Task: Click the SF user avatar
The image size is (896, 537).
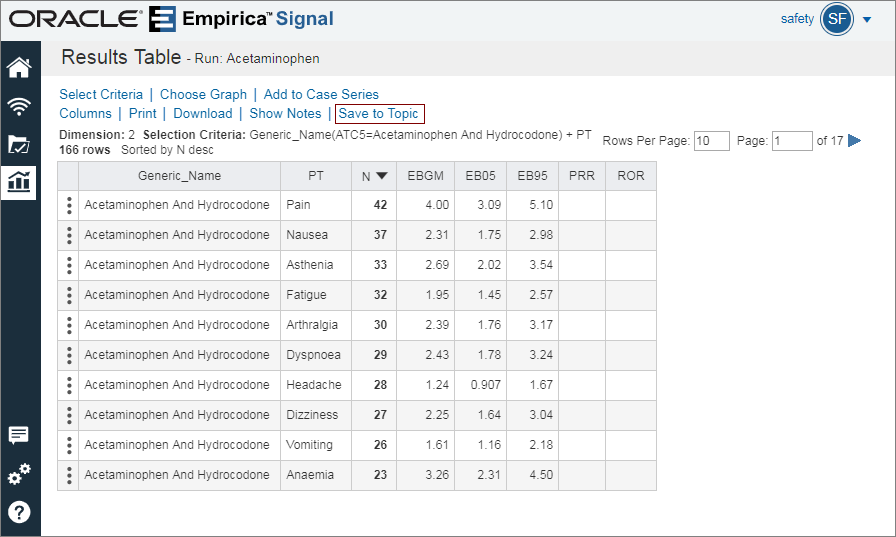Action: [x=837, y=19]
